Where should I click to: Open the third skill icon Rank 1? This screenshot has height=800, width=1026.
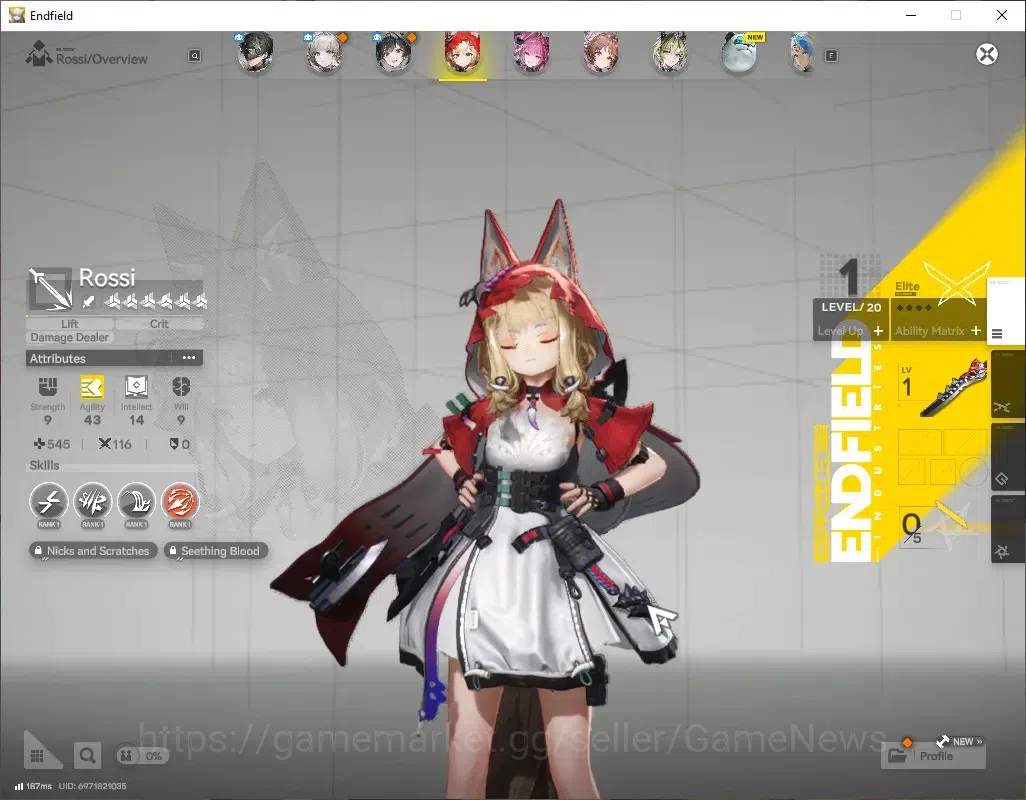click(x=136, y=502)
